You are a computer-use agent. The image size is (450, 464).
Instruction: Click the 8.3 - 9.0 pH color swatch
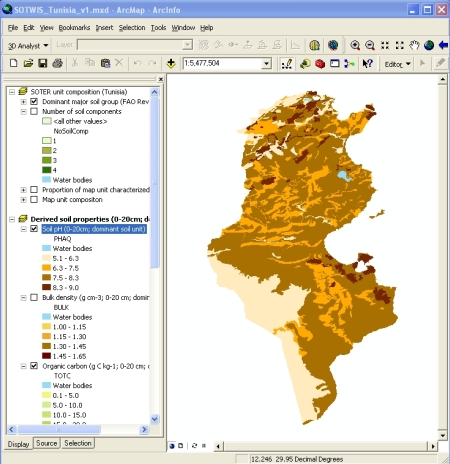[x=46, y=287]
